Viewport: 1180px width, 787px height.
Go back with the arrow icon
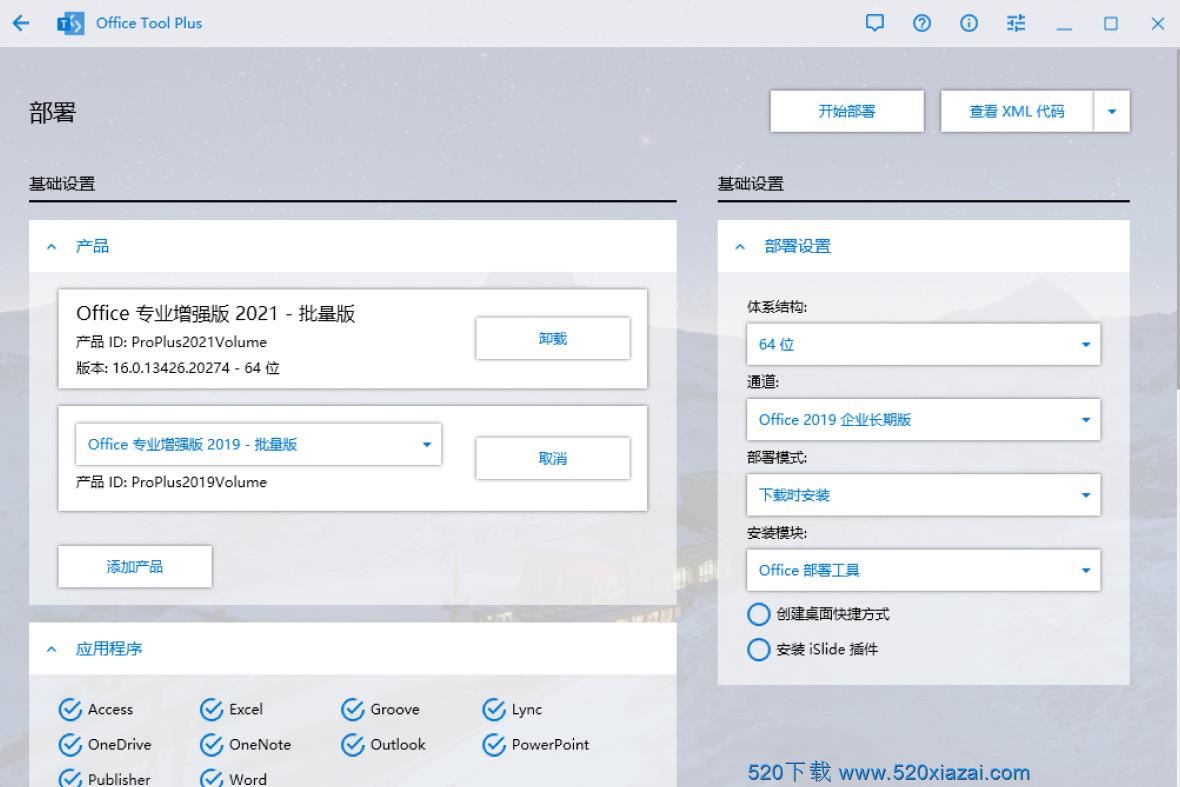(x=21, y=23)
